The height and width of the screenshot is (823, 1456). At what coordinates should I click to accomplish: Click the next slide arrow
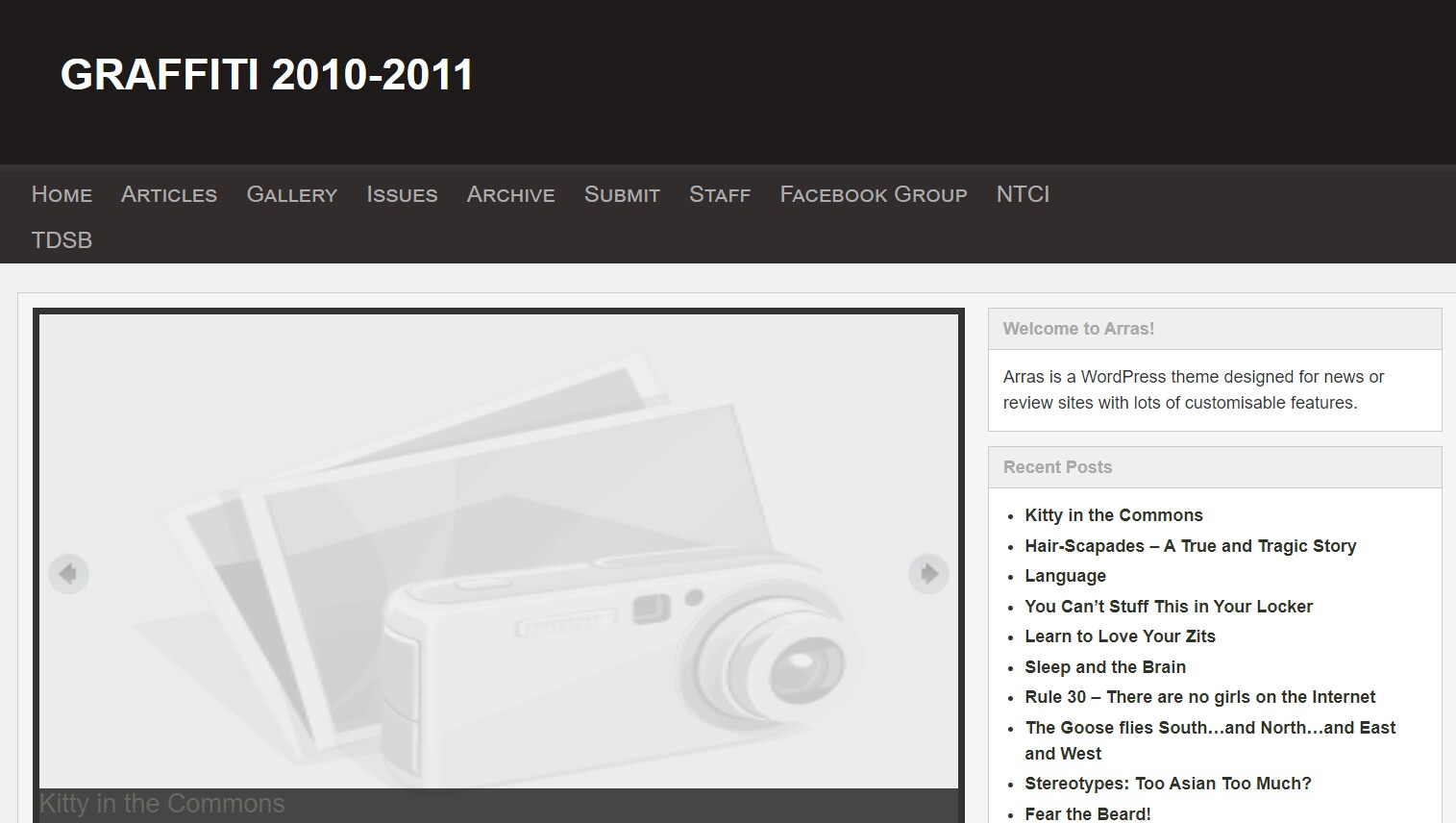[927, 574]
